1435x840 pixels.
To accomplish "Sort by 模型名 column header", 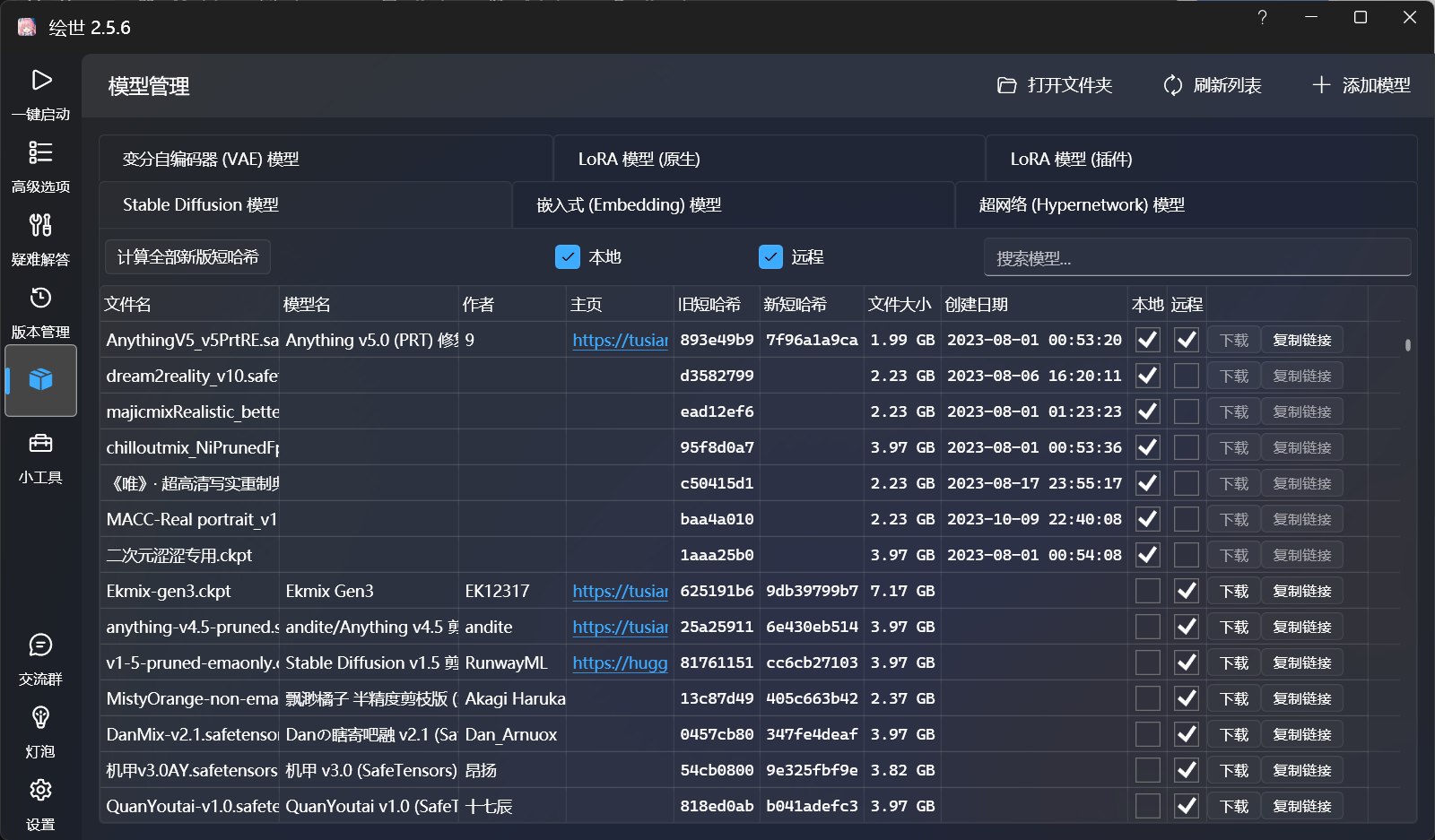I will tap(369, 304).
